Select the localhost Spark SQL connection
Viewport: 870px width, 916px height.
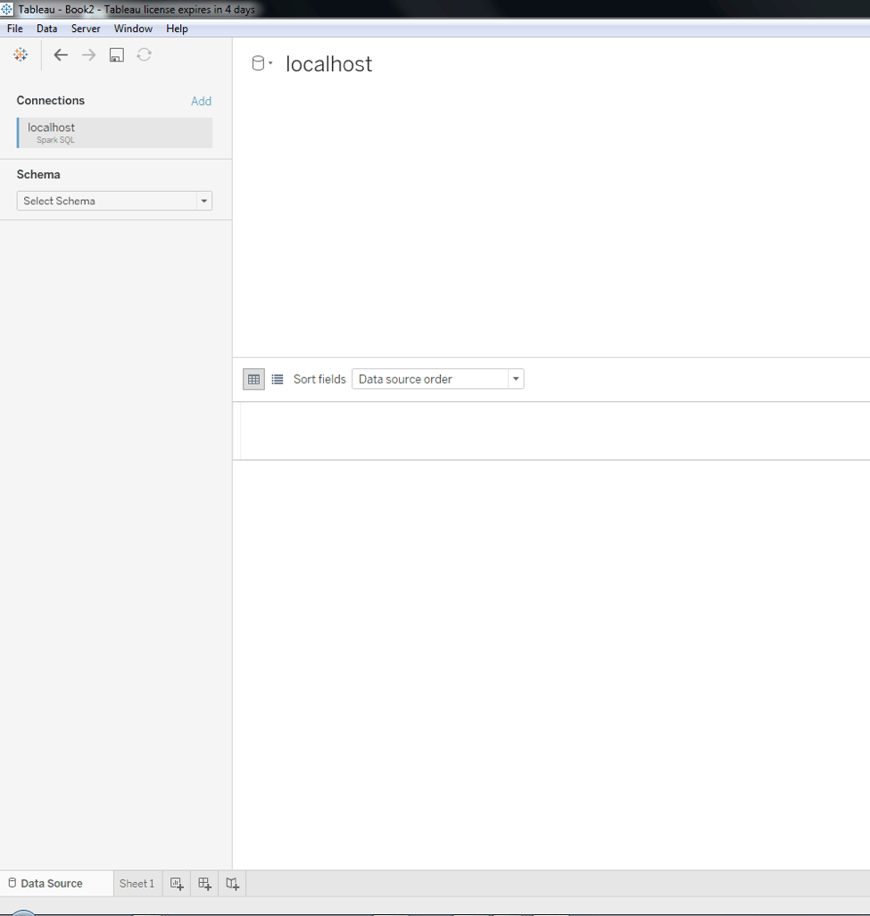point(115,133)
